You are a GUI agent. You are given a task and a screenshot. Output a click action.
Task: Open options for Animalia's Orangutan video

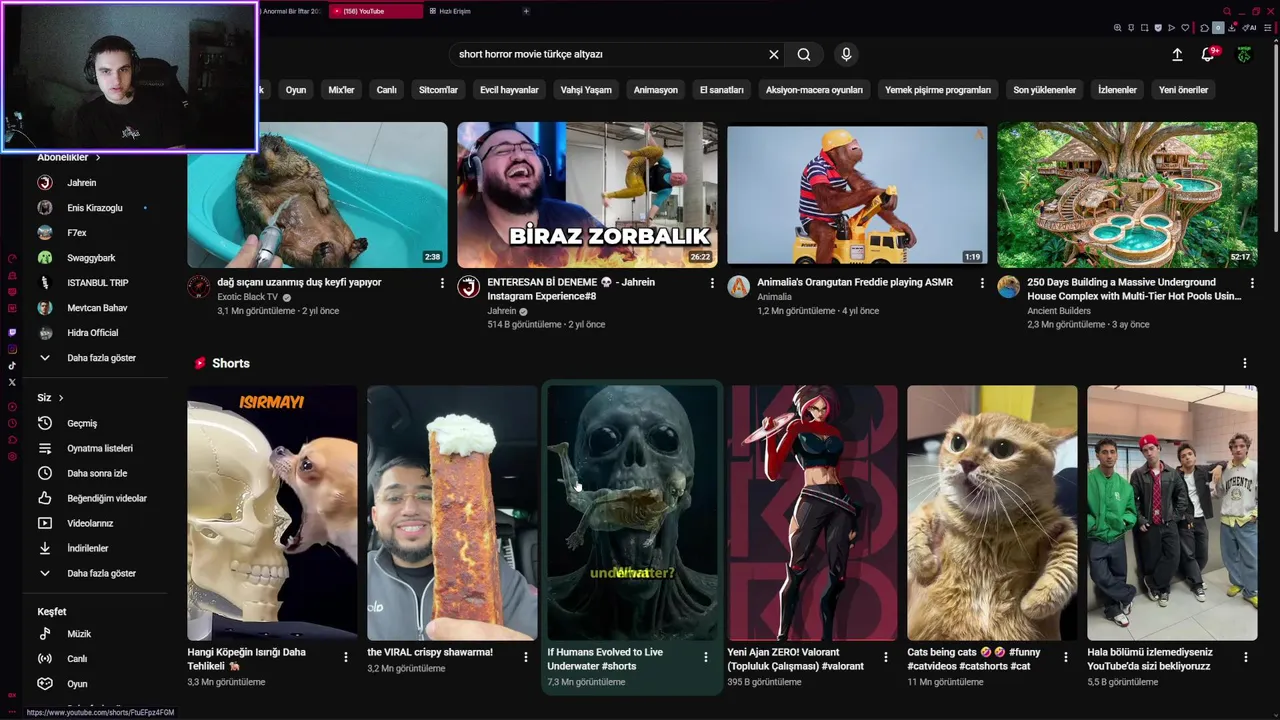982,283
